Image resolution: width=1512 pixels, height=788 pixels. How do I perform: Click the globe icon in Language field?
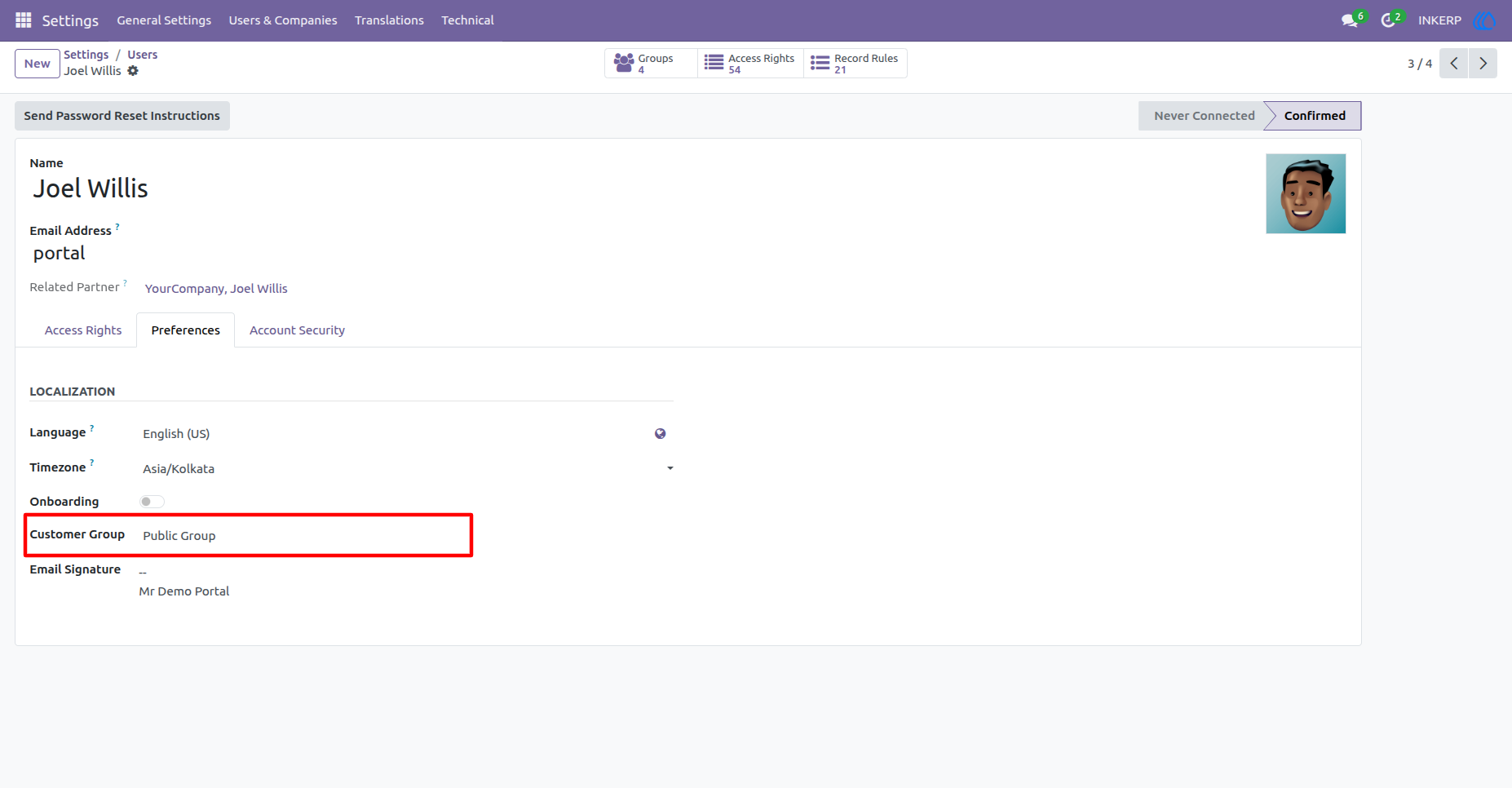[661, 434]
